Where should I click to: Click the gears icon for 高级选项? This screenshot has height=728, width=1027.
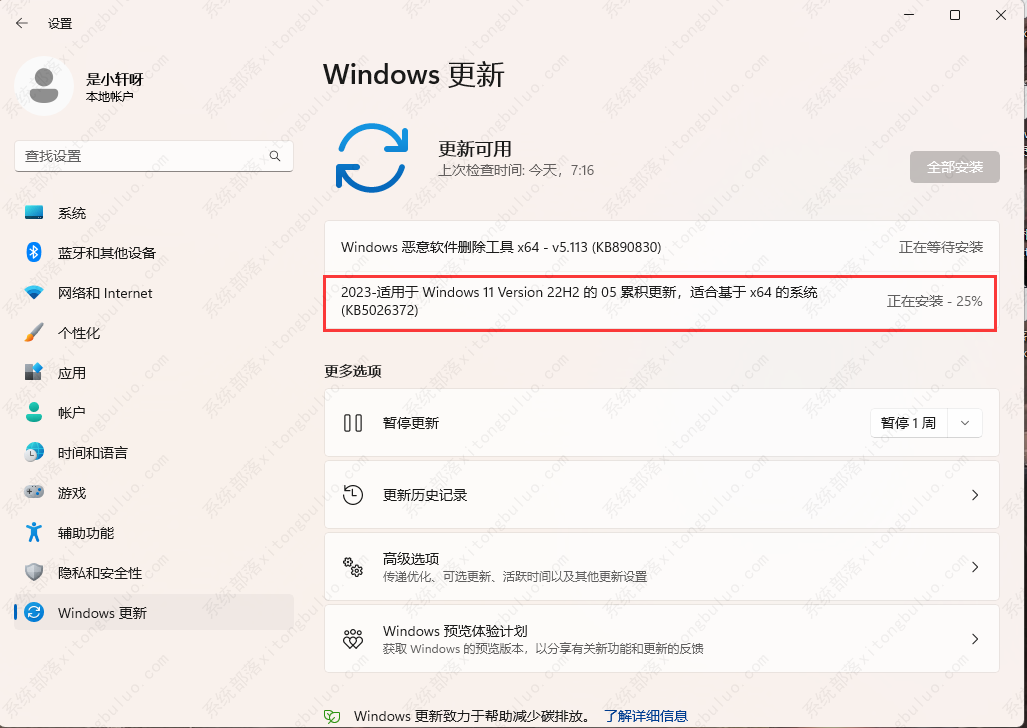353,567
